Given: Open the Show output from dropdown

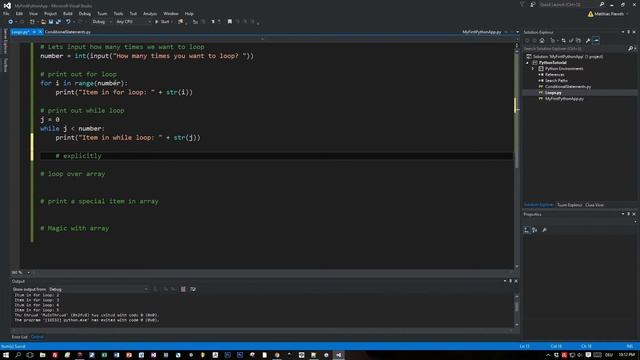Looking at the screenshot, I should (98, 289).
